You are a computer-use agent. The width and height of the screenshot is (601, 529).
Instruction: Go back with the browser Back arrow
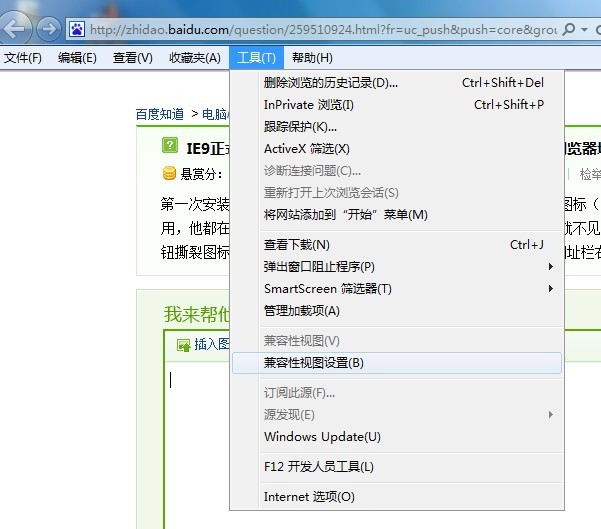click(x=15, y=28)
